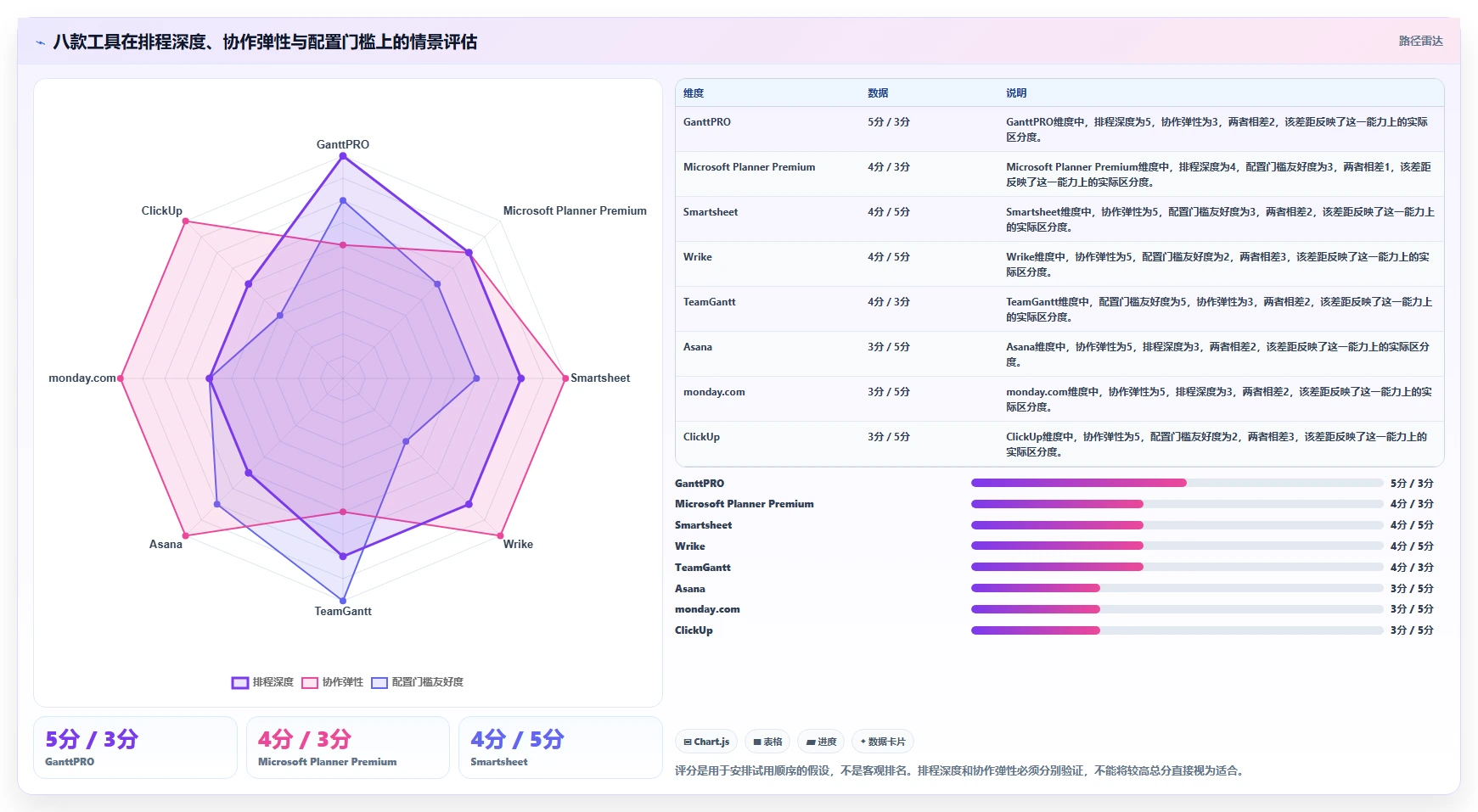Click the Smartsheet description in 说明 column

pyautogui.click(x=1220, y=220)
